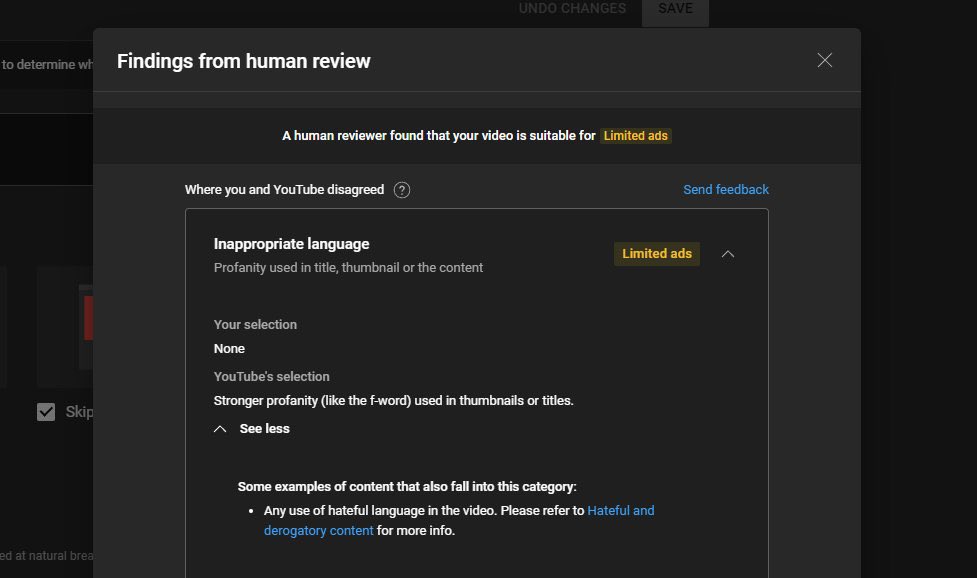Click the Limited ads label in reviewer summary
This screenshot has height=578, width=977.
coord(636,136)
